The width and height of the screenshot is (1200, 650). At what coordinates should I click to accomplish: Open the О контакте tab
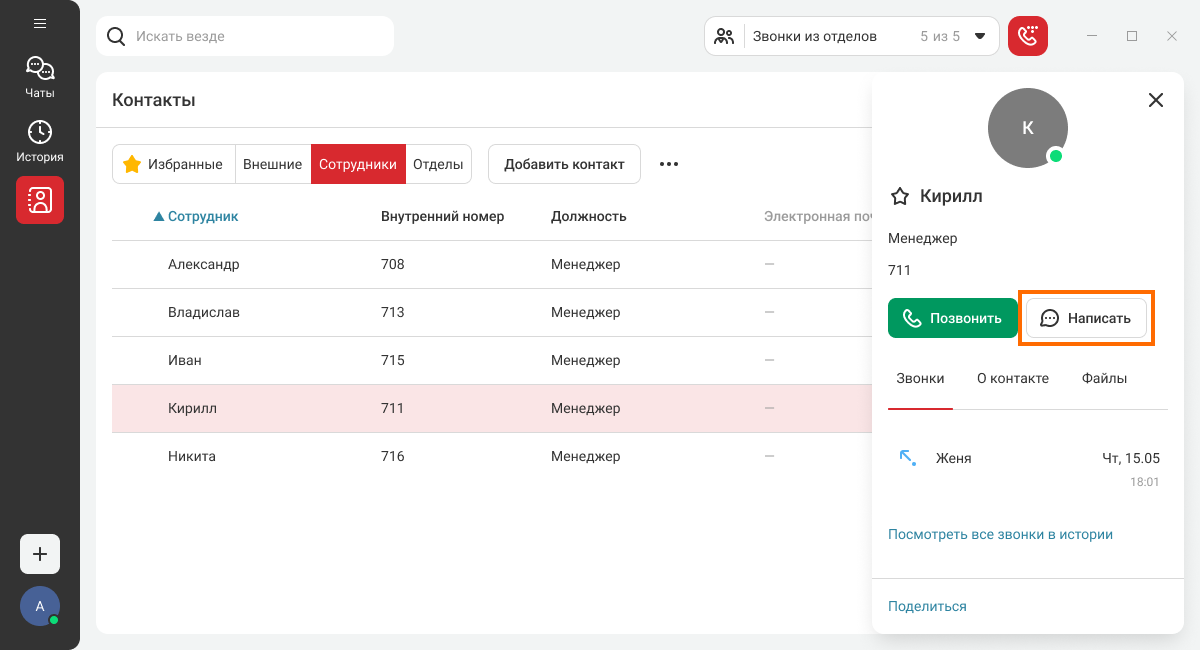click(x=1013, y=378)
